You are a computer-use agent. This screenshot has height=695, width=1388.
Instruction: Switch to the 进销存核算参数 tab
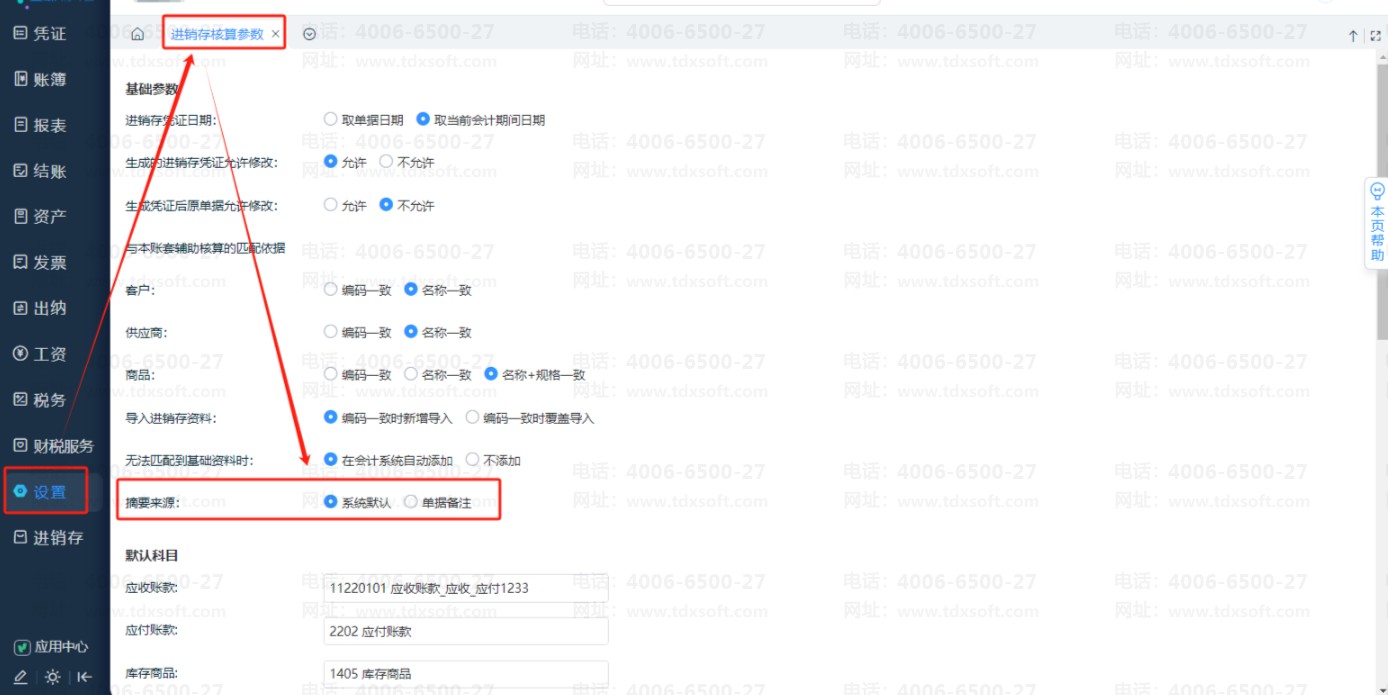click(x=217, y=34)
